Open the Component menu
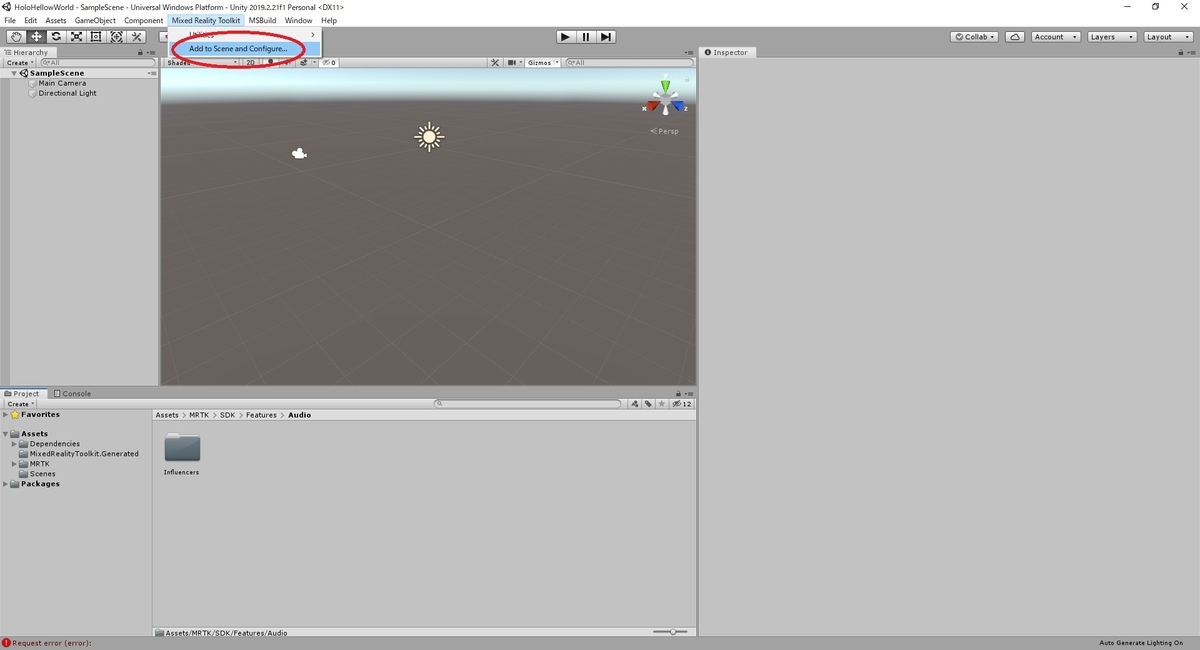 143,20
